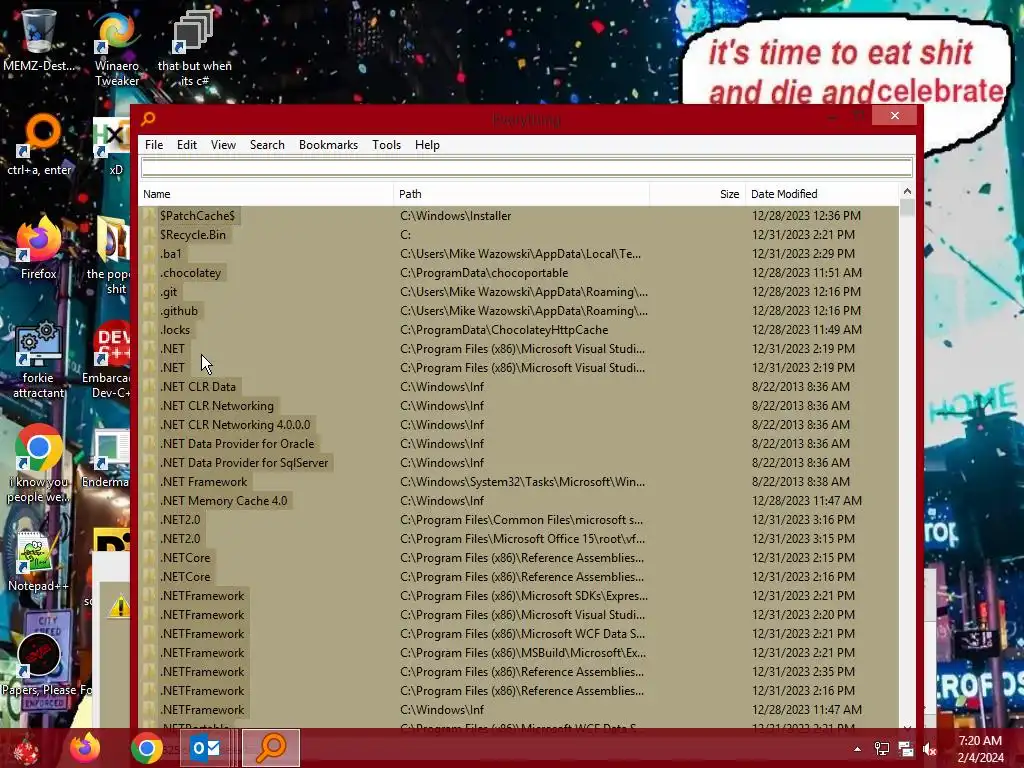
Task: Select the $Recycle.Bin row
Action: [x=519, y=234]
